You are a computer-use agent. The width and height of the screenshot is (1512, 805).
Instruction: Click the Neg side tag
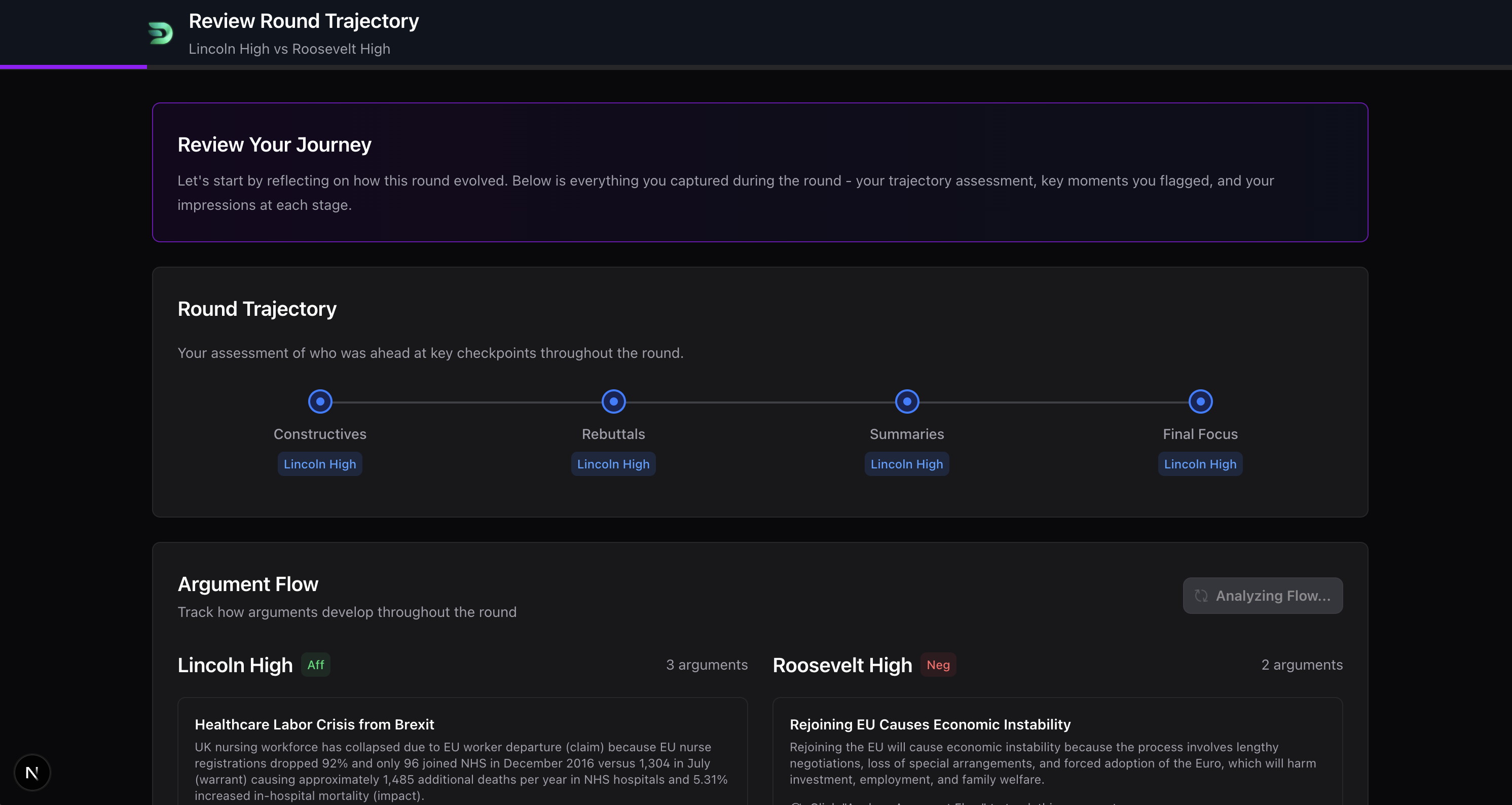click(938, 665)
